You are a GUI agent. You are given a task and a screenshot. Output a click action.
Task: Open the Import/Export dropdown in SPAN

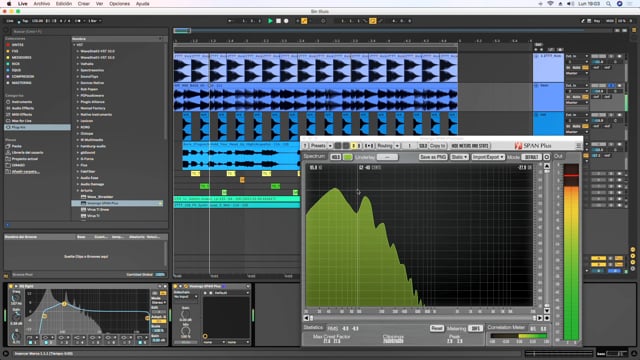coord(488,157)
